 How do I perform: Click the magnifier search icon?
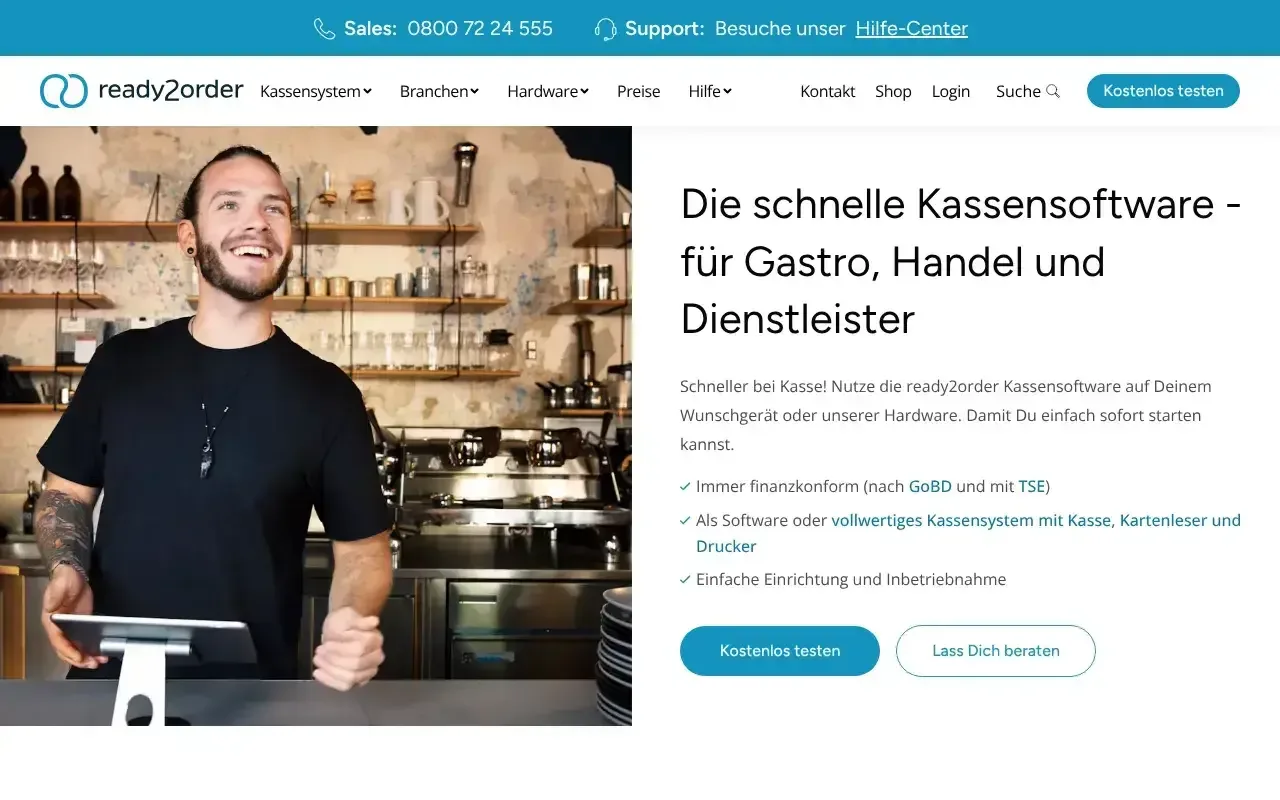point(1053,91)
